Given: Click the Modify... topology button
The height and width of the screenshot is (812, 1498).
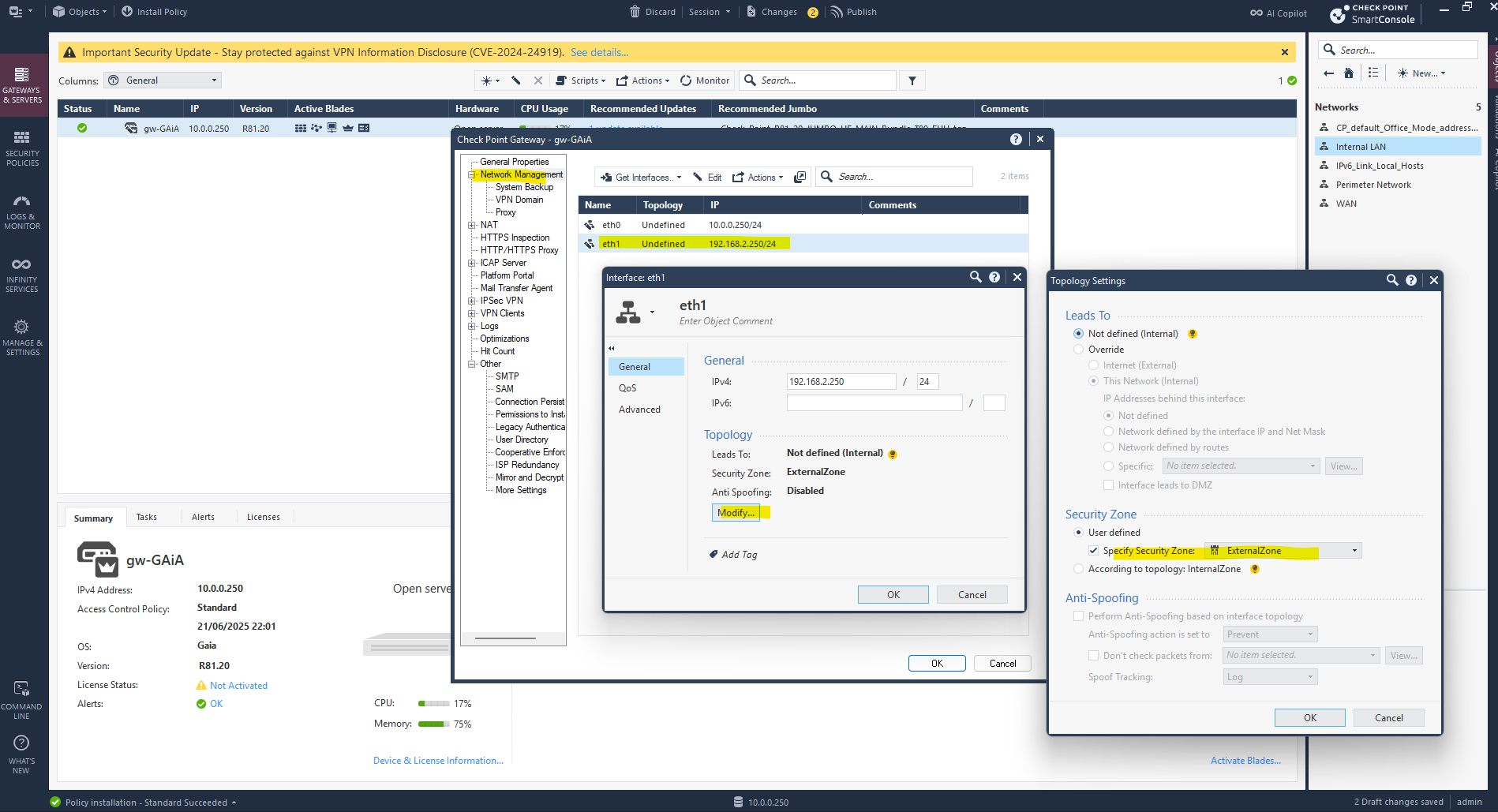Looking at the screenshot, I should 736,513.
